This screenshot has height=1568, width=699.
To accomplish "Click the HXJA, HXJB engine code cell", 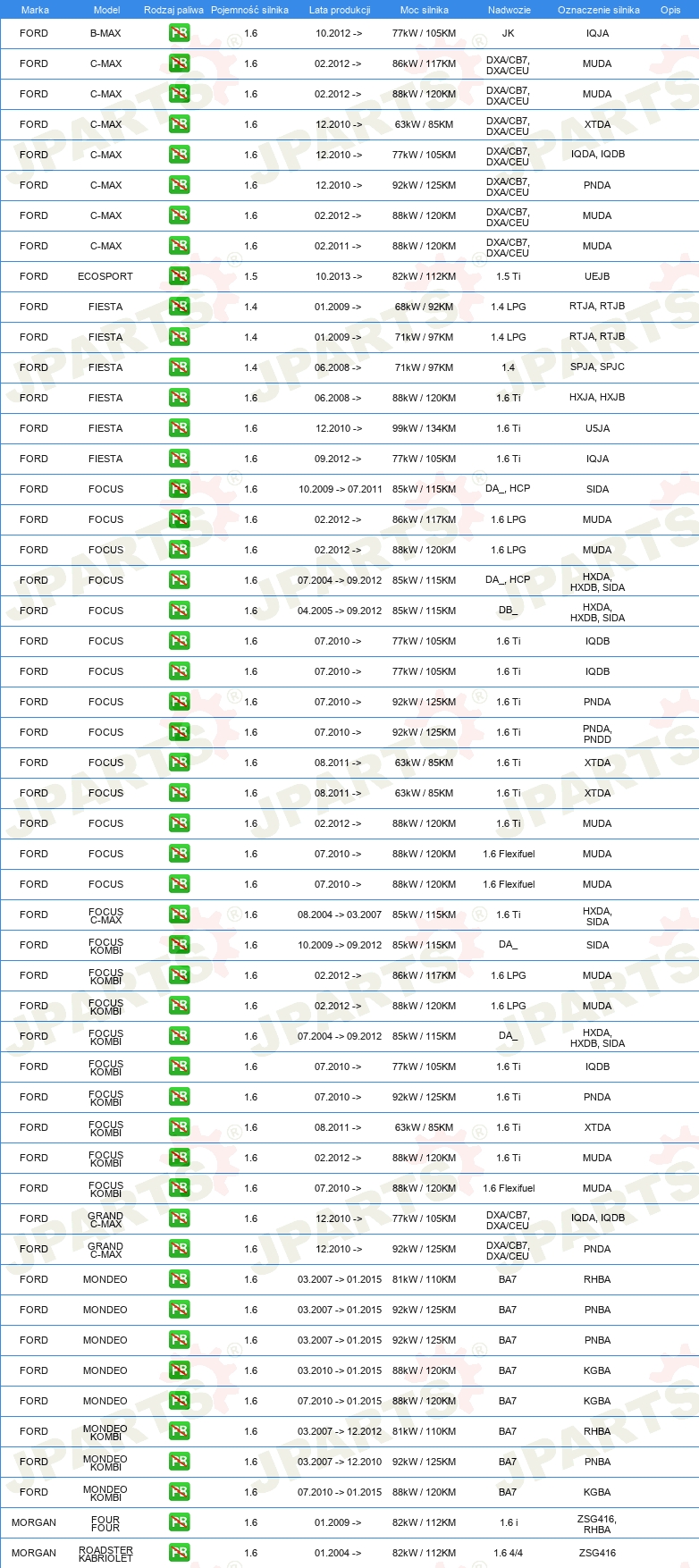I will [x=597, y=398].
